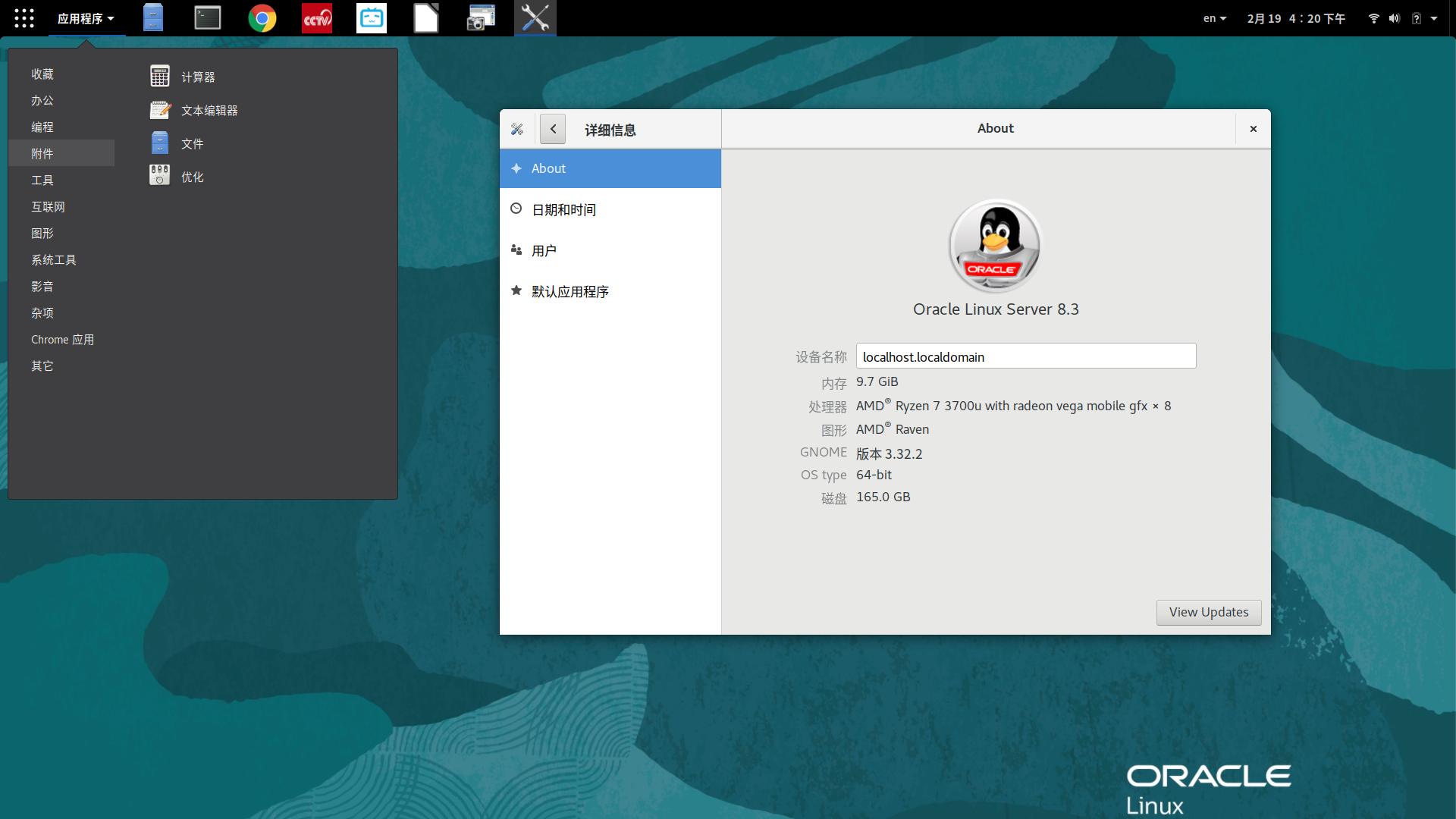Screen dimensions: 1456x819
Task: Click the users icon beside 用户
Action: point(516,249)
